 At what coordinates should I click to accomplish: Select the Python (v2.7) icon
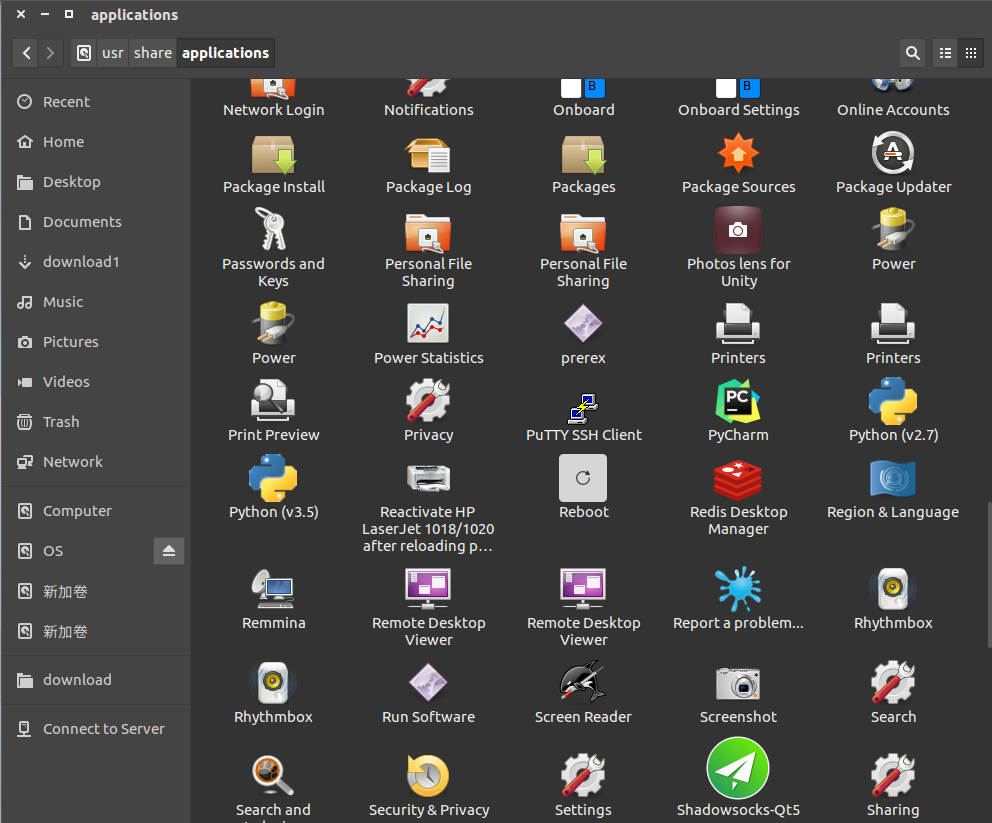(893, 401)
